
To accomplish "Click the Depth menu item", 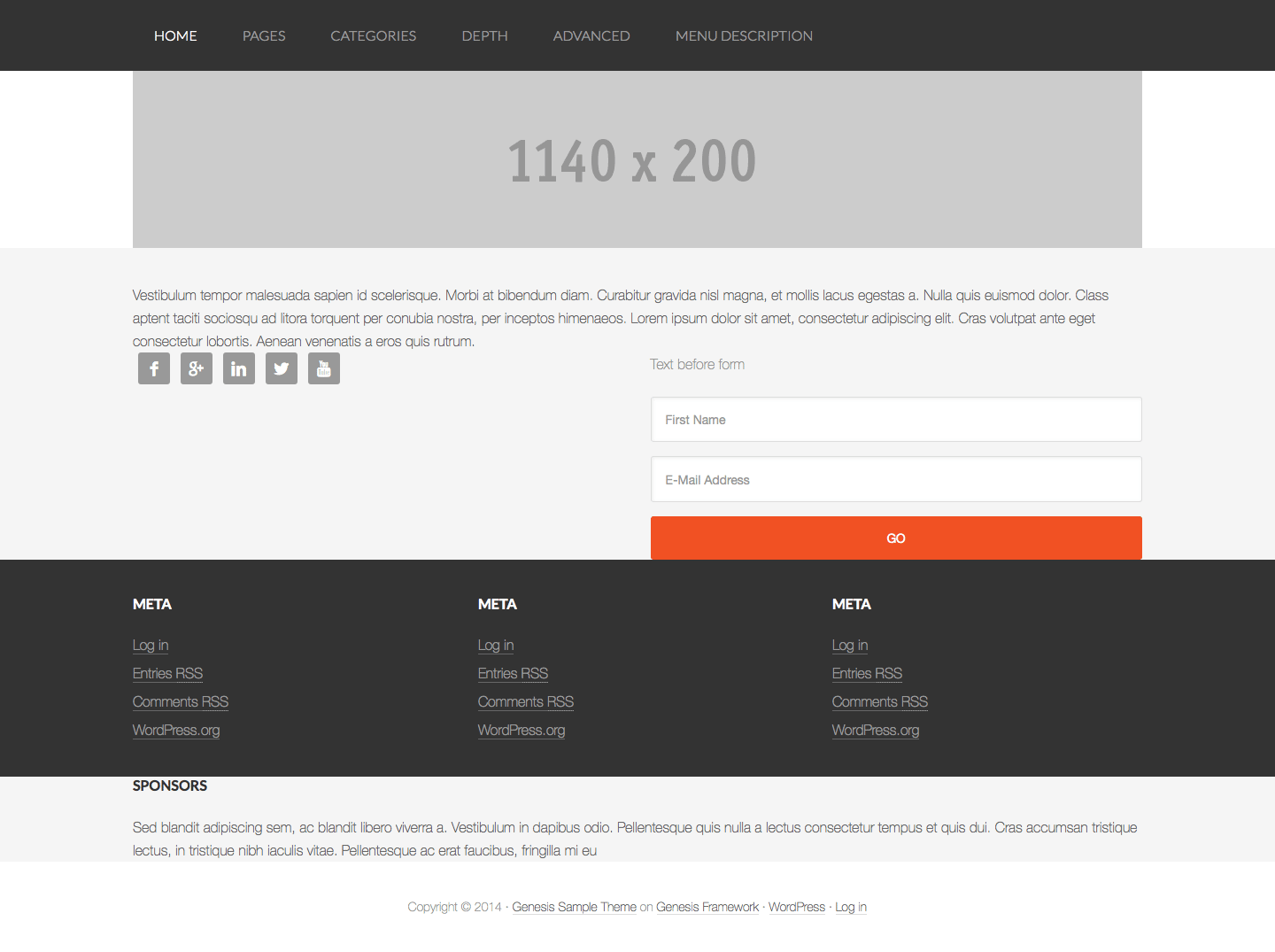I will pyautogui.click(x=484, y=35).
